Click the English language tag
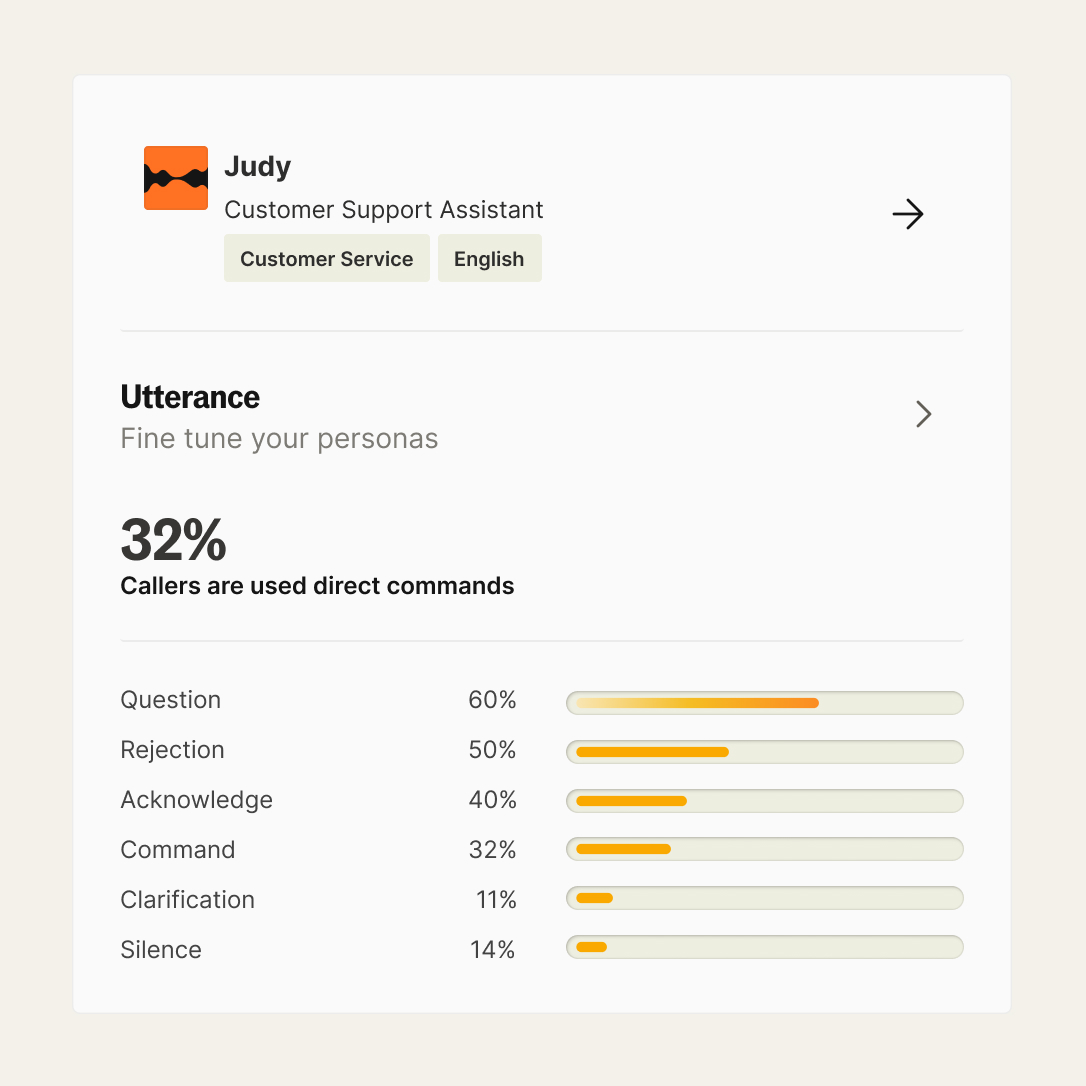The image size is (1086, 1086). pos(489,258)
